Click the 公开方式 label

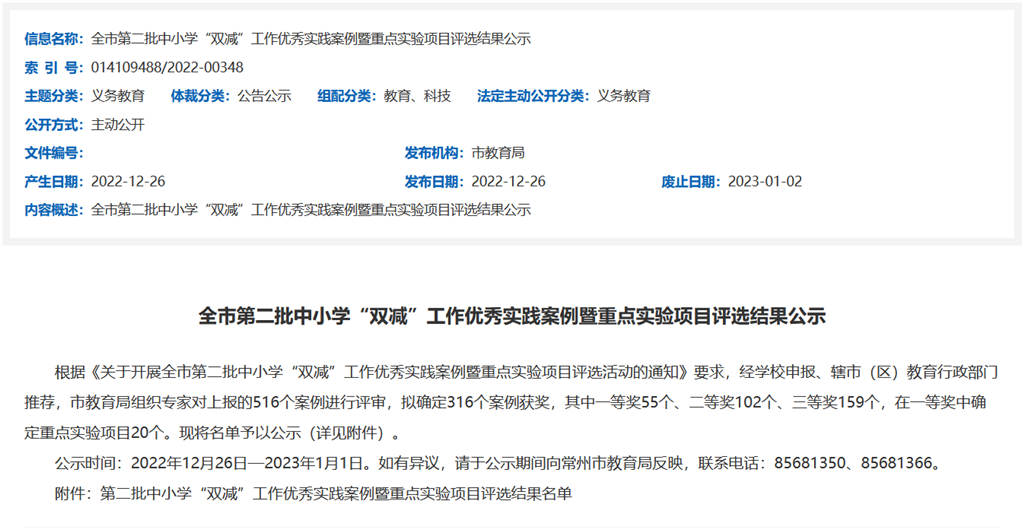54,125
